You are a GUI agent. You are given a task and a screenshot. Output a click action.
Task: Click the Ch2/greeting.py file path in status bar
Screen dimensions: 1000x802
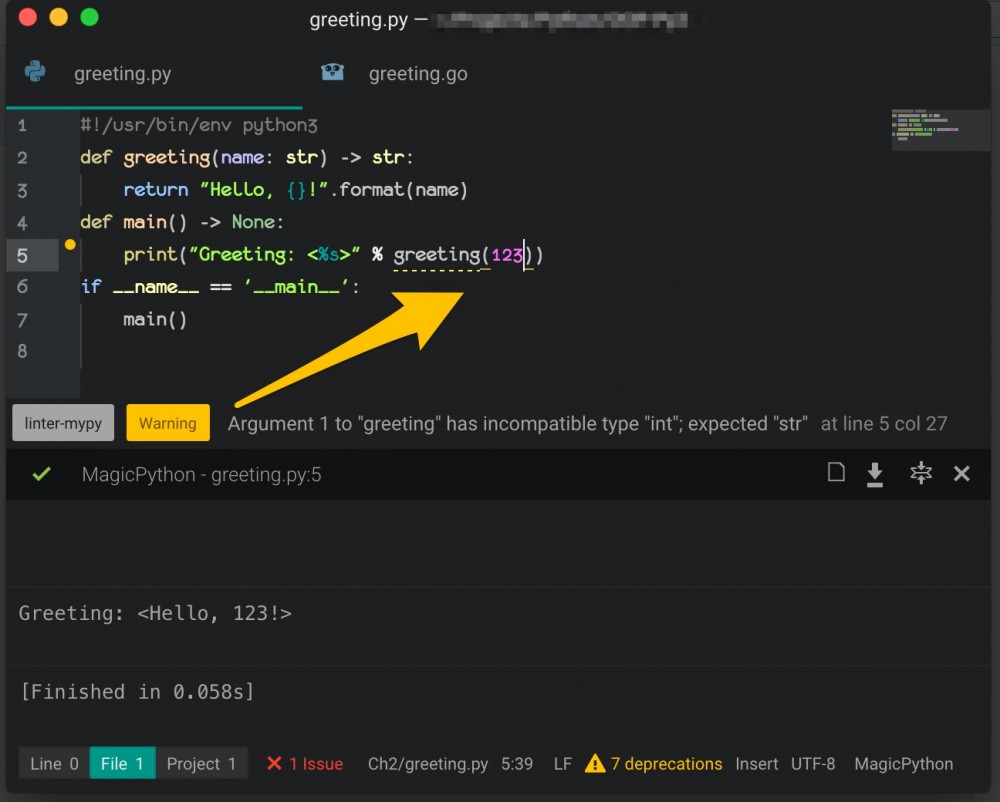tap(428, 764)
